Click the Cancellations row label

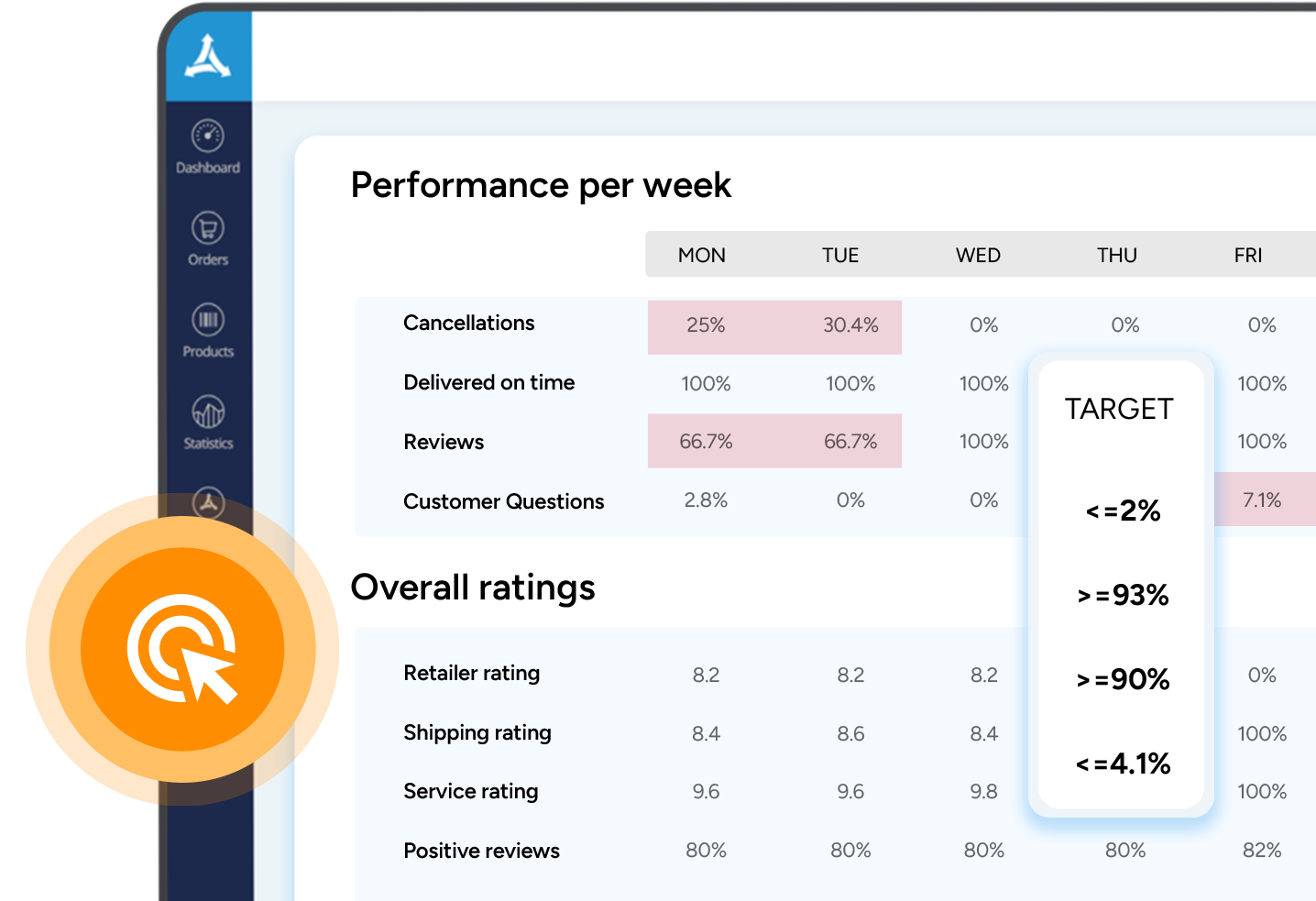tap(468, 324)
